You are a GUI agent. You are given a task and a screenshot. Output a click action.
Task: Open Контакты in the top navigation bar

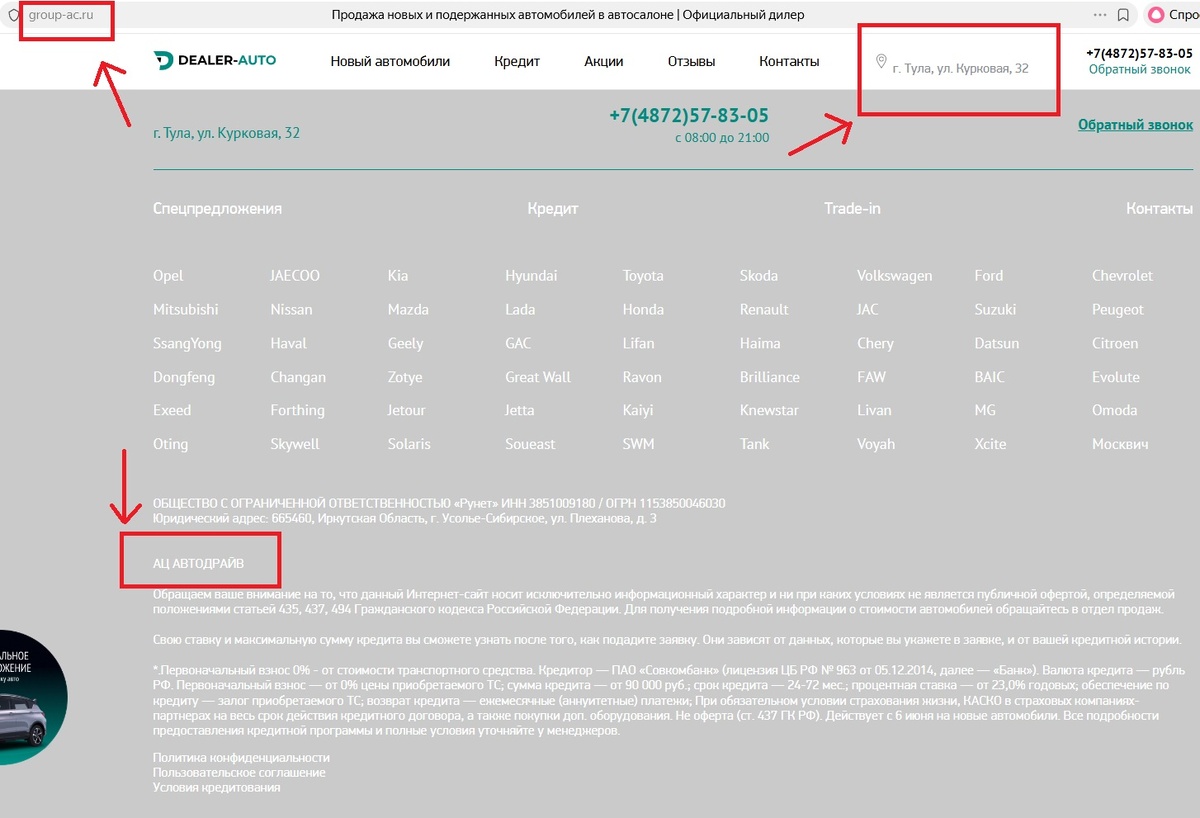[789, 61]
